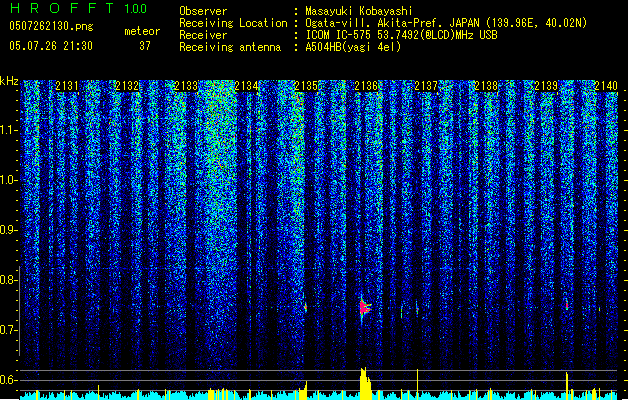The width and height of the screenshot is (629, 400).
Task: Click the tall yellow intensity peak under 2136
Action: 365,383
